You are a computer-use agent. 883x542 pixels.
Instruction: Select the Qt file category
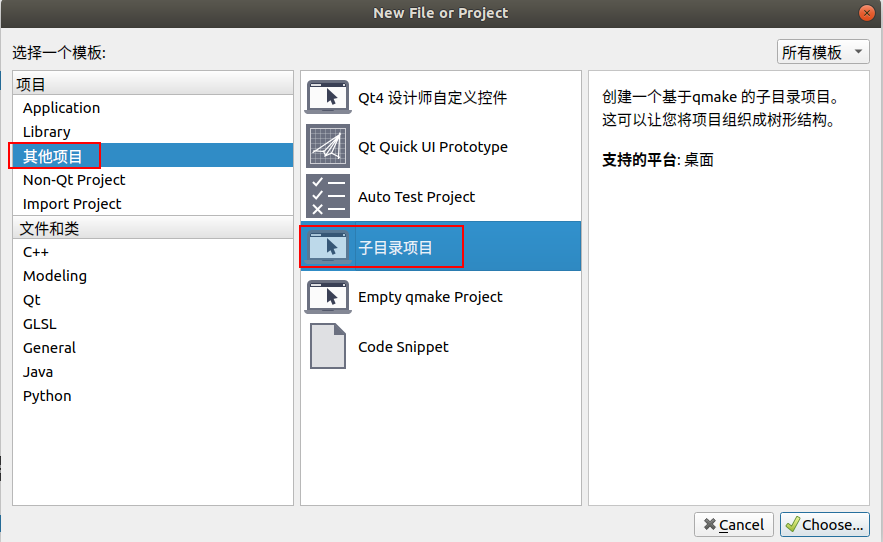(153, 300)
